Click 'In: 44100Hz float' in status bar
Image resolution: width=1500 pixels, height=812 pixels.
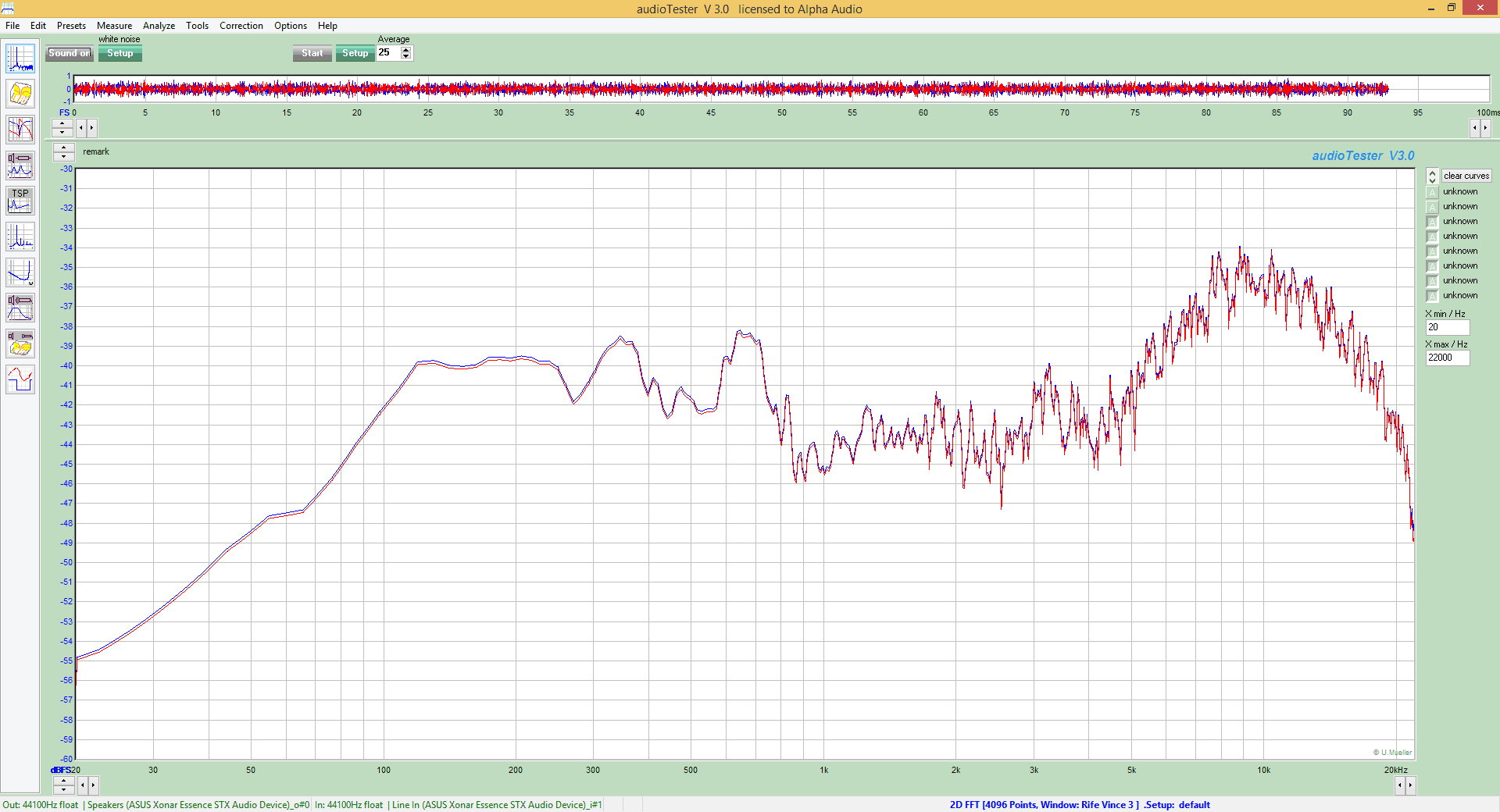pyautogui.click(x=349, y=805)
